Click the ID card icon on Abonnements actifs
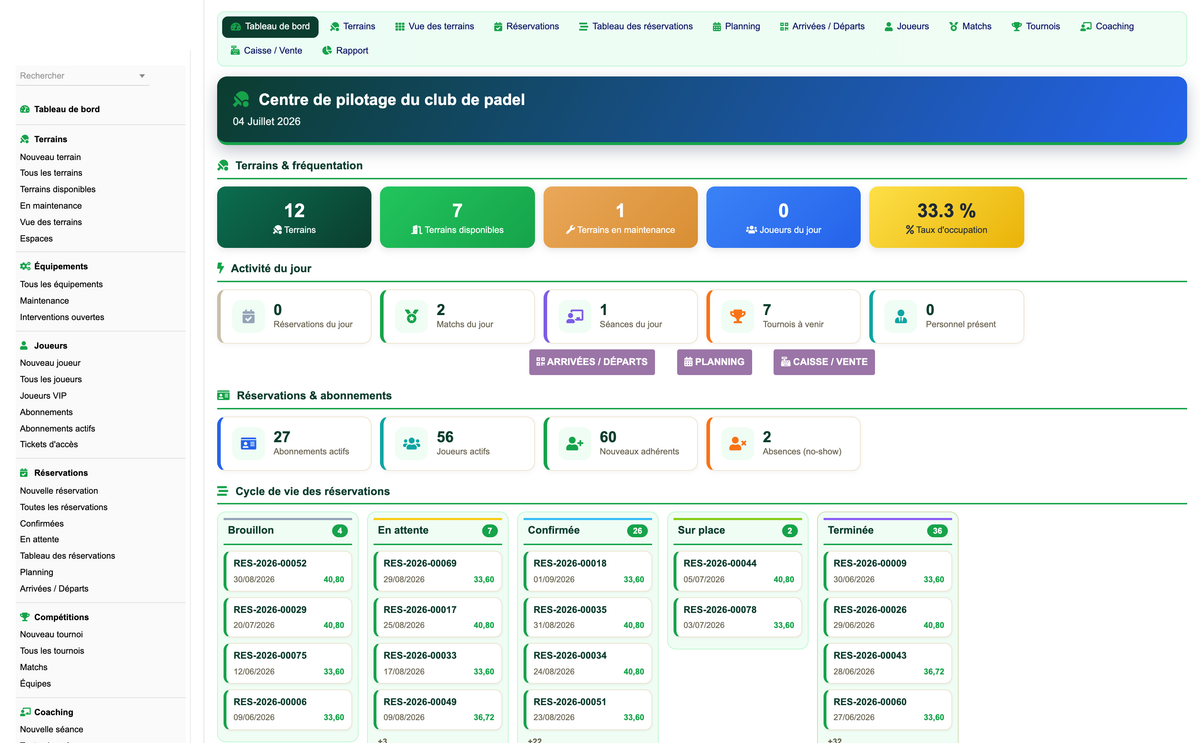 click(249, 444)
